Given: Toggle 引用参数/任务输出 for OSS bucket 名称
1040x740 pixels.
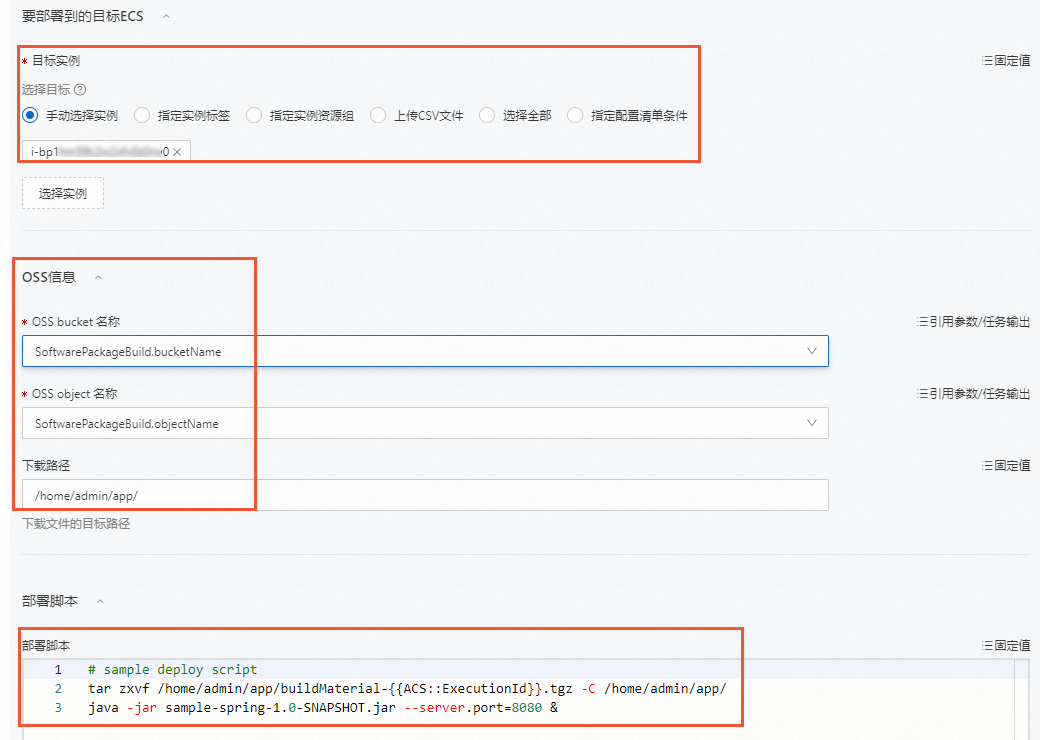Looking at the screenshot, I should point(973,322).
